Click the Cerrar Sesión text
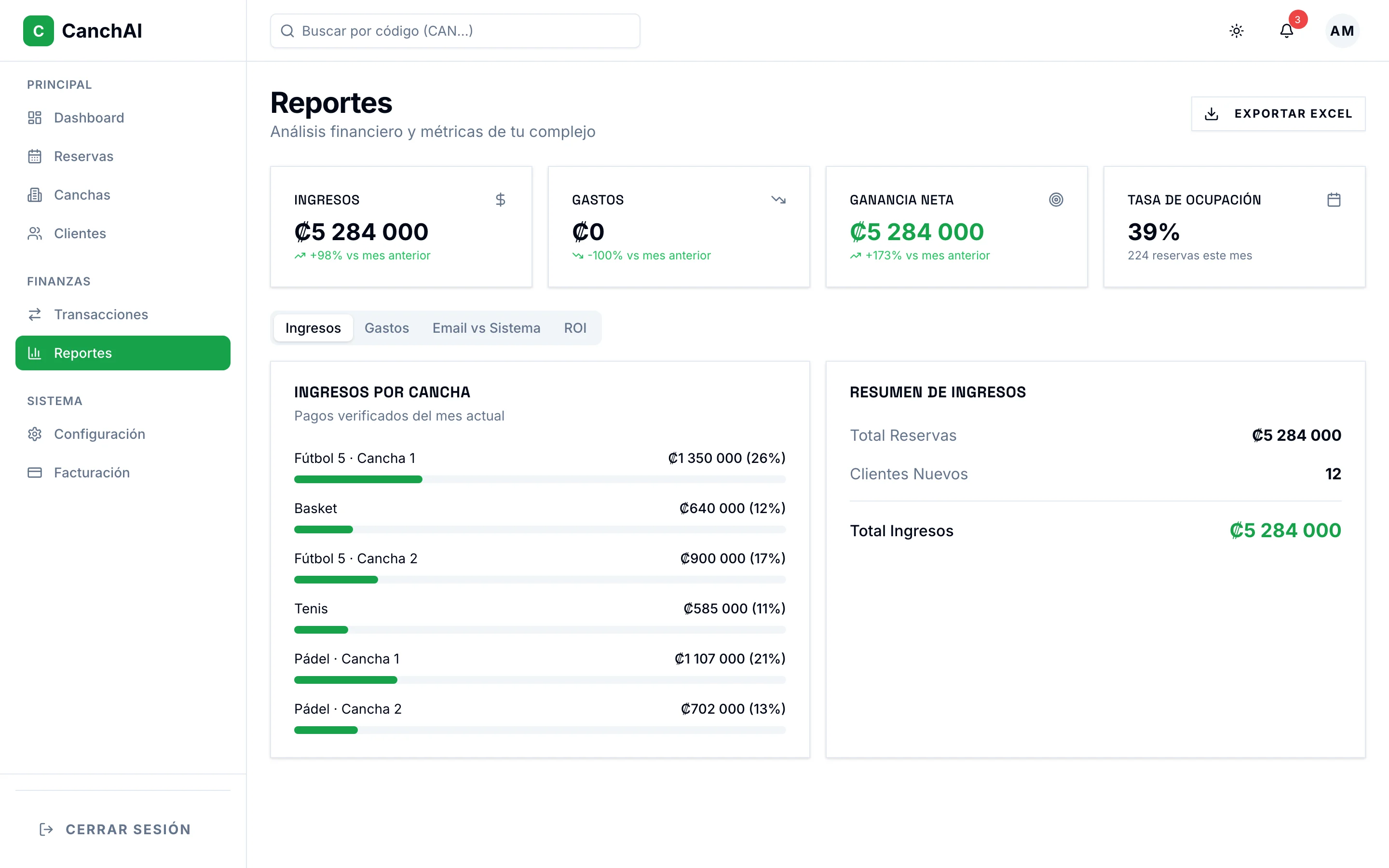This screenshot has width=1389, height=868. click(128, 829)
